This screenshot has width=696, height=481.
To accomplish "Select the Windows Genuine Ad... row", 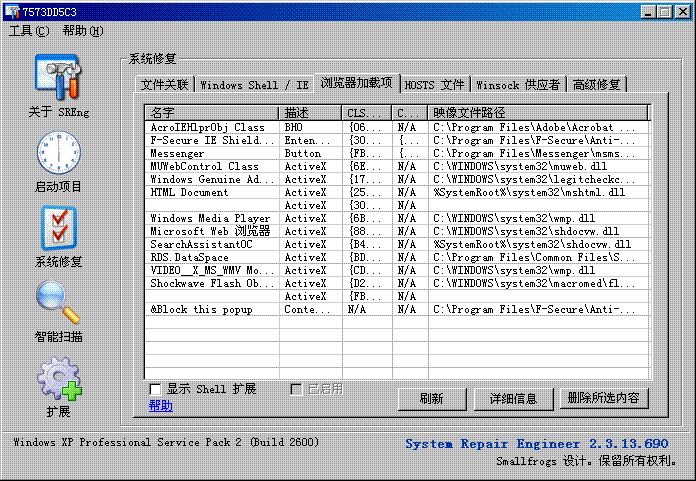I will point(397,179).
